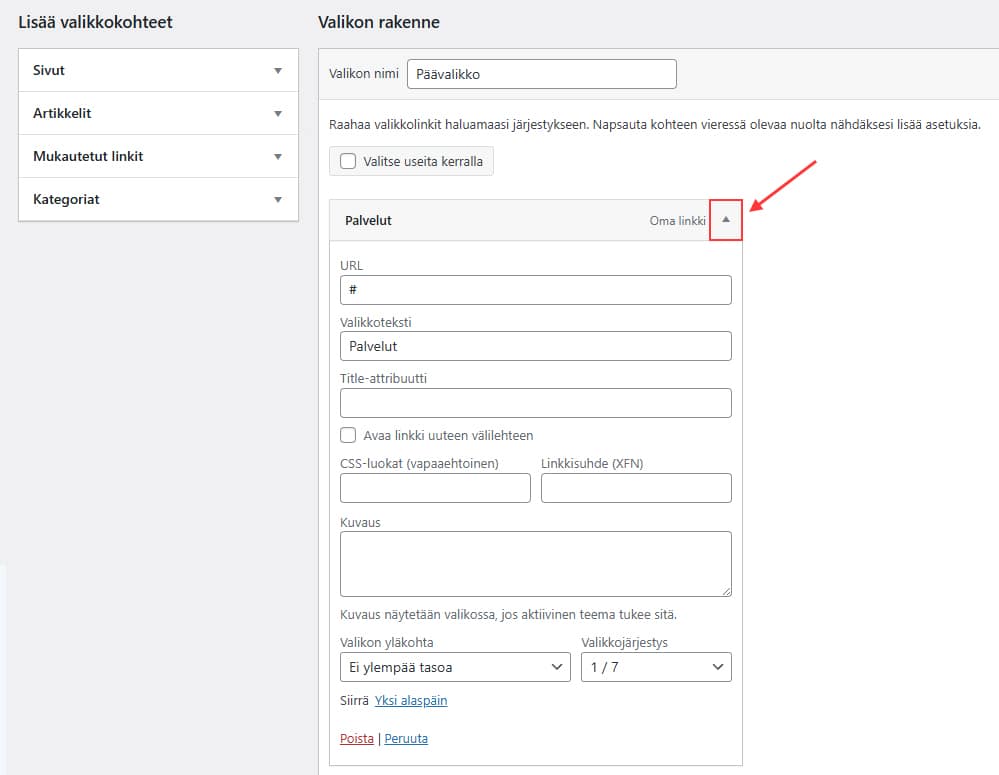
Task: Click the Peruuta link
Action: click(x=406, y=739)
